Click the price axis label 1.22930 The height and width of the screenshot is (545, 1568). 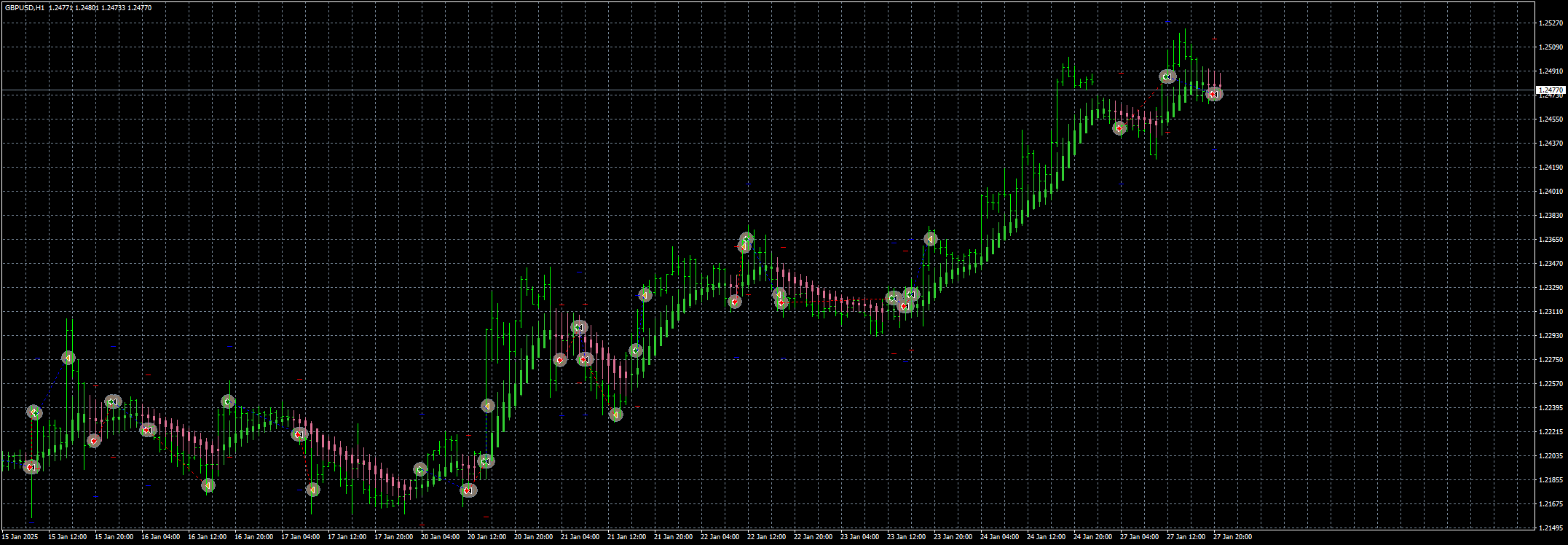1551,336
